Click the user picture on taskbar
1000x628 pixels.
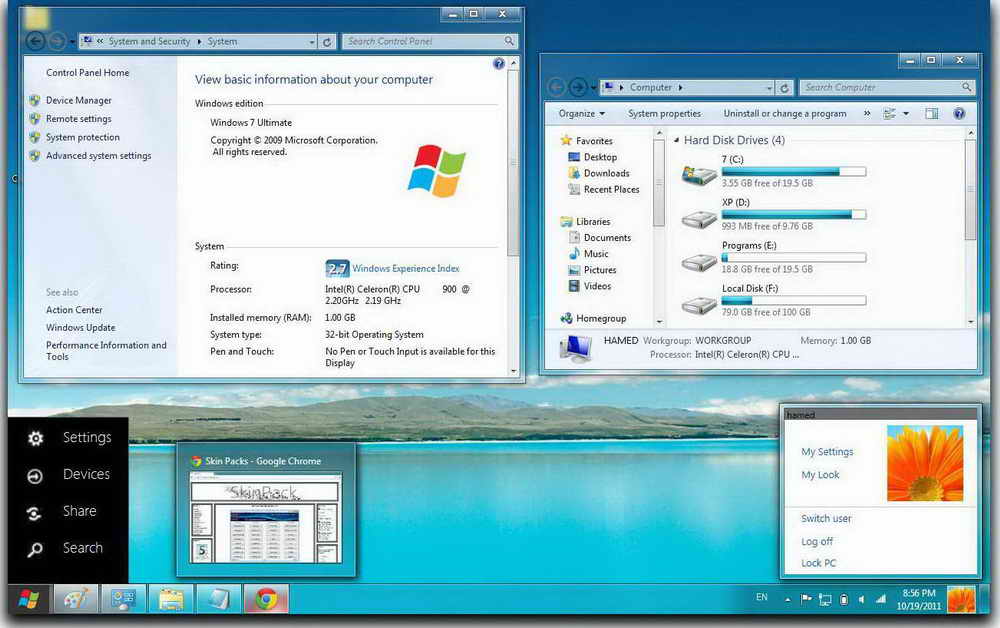click(961, 599)
